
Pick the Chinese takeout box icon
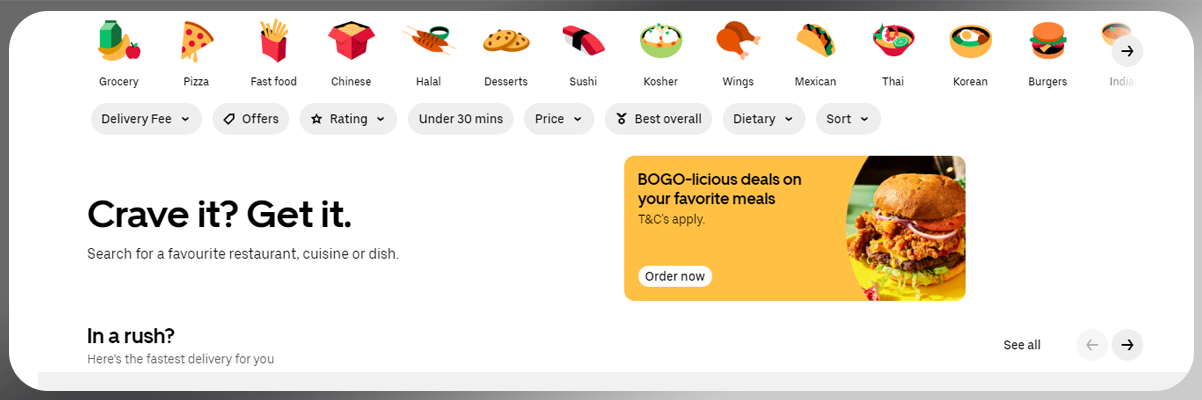351,42
